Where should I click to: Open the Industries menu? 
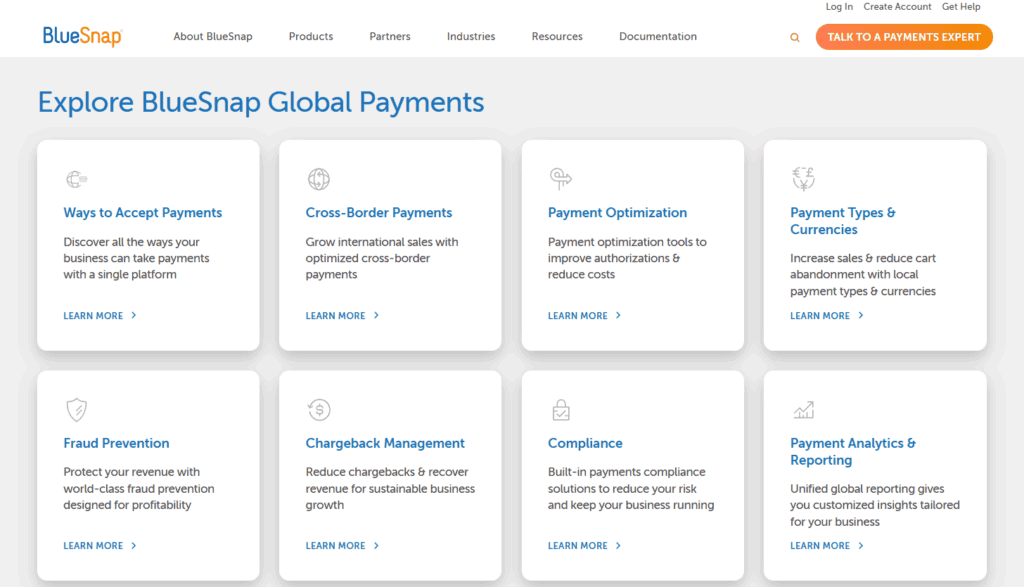coord(471,37)
